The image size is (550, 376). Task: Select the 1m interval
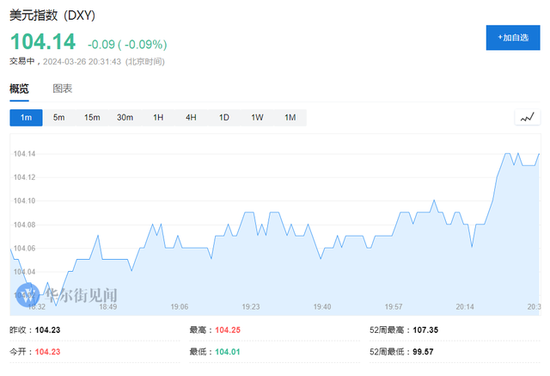(x=26, y=118)
